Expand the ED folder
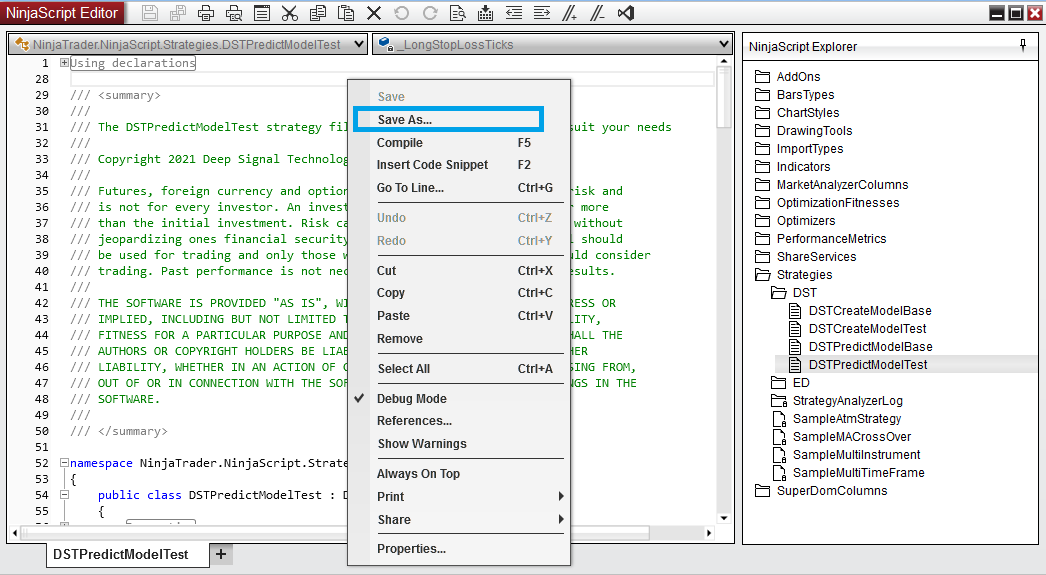Image resolution: width=1046 pixels, height=575 pixels. pyautogui.click(x=791, y=383)
